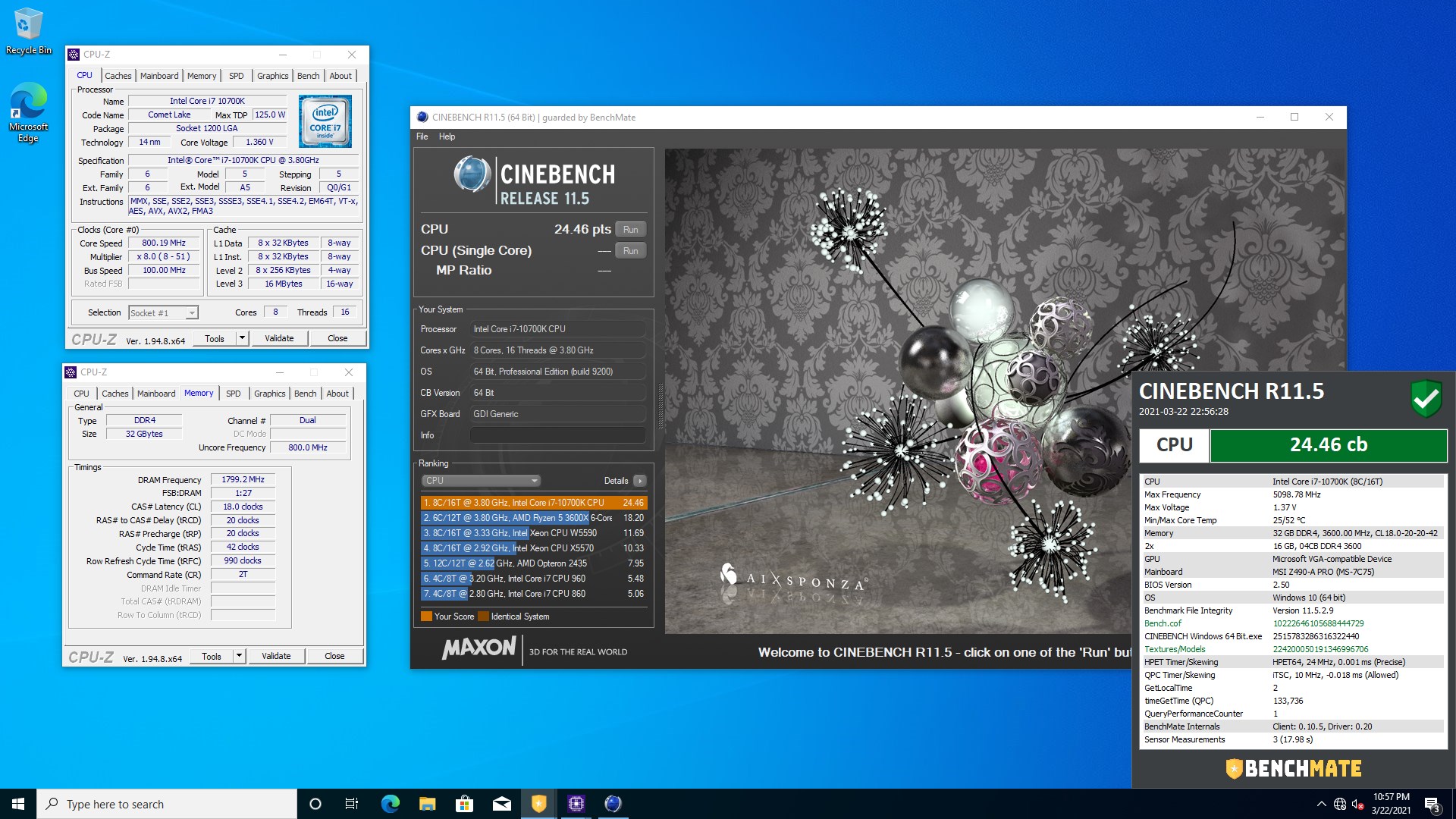Click the Cinebench panel splitter handle
Image resolution: width=1456 pixels, height=819 pixels.
660,406
